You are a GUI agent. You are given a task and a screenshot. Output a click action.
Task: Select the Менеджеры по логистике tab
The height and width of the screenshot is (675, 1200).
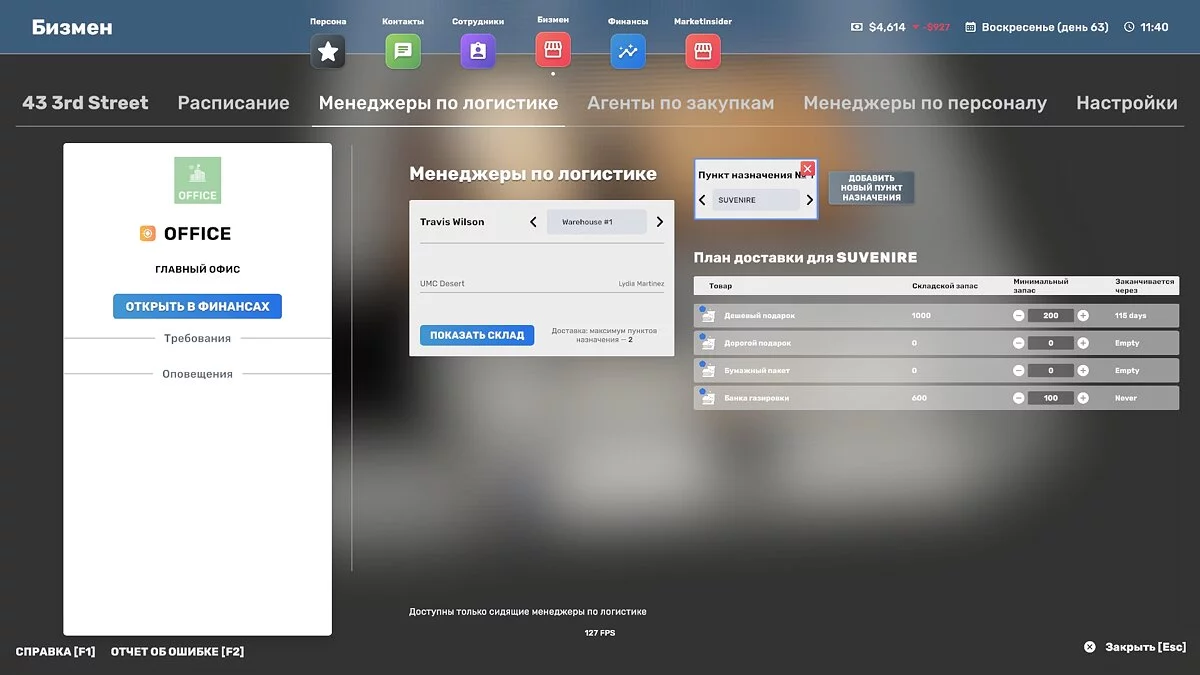tap(438, 103)
